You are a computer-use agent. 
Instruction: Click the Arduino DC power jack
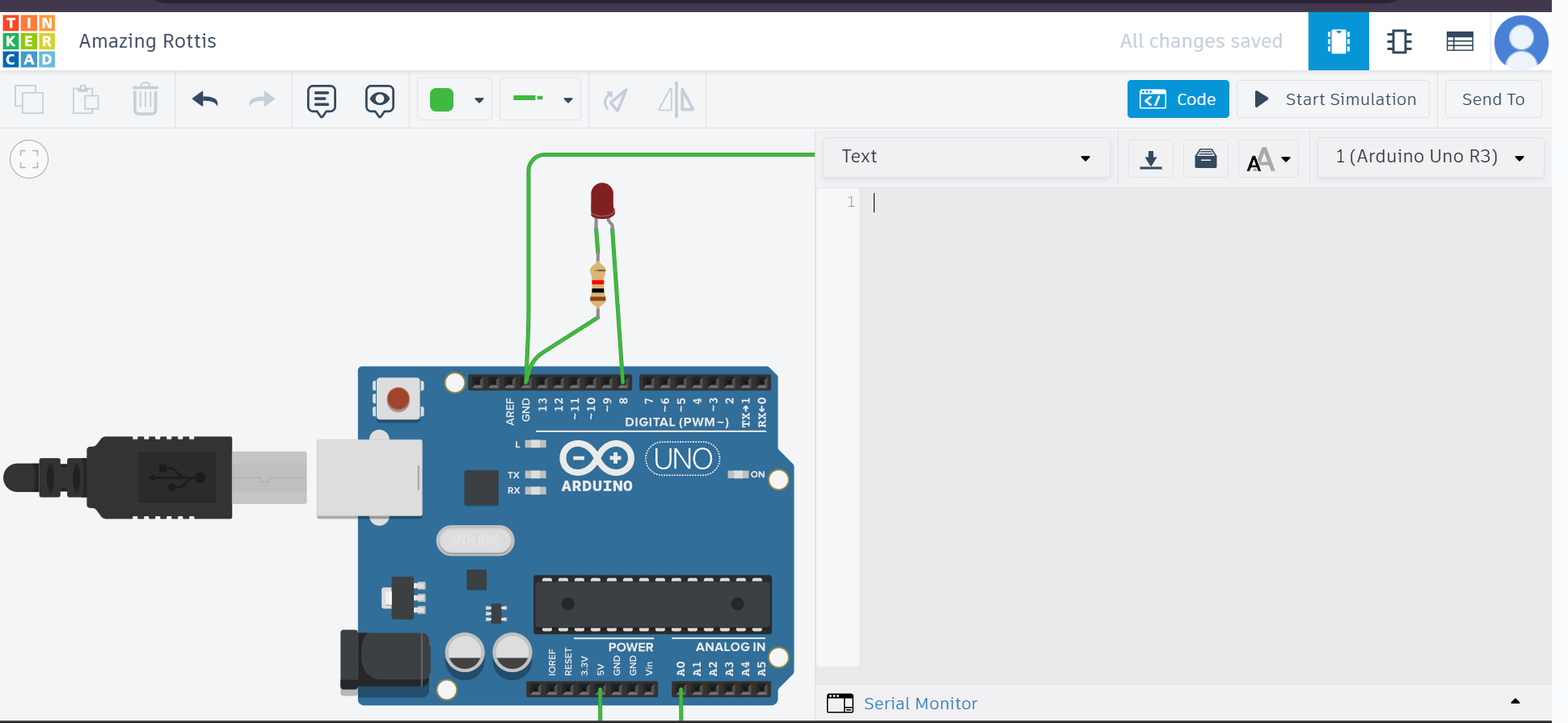coord(385,663)
